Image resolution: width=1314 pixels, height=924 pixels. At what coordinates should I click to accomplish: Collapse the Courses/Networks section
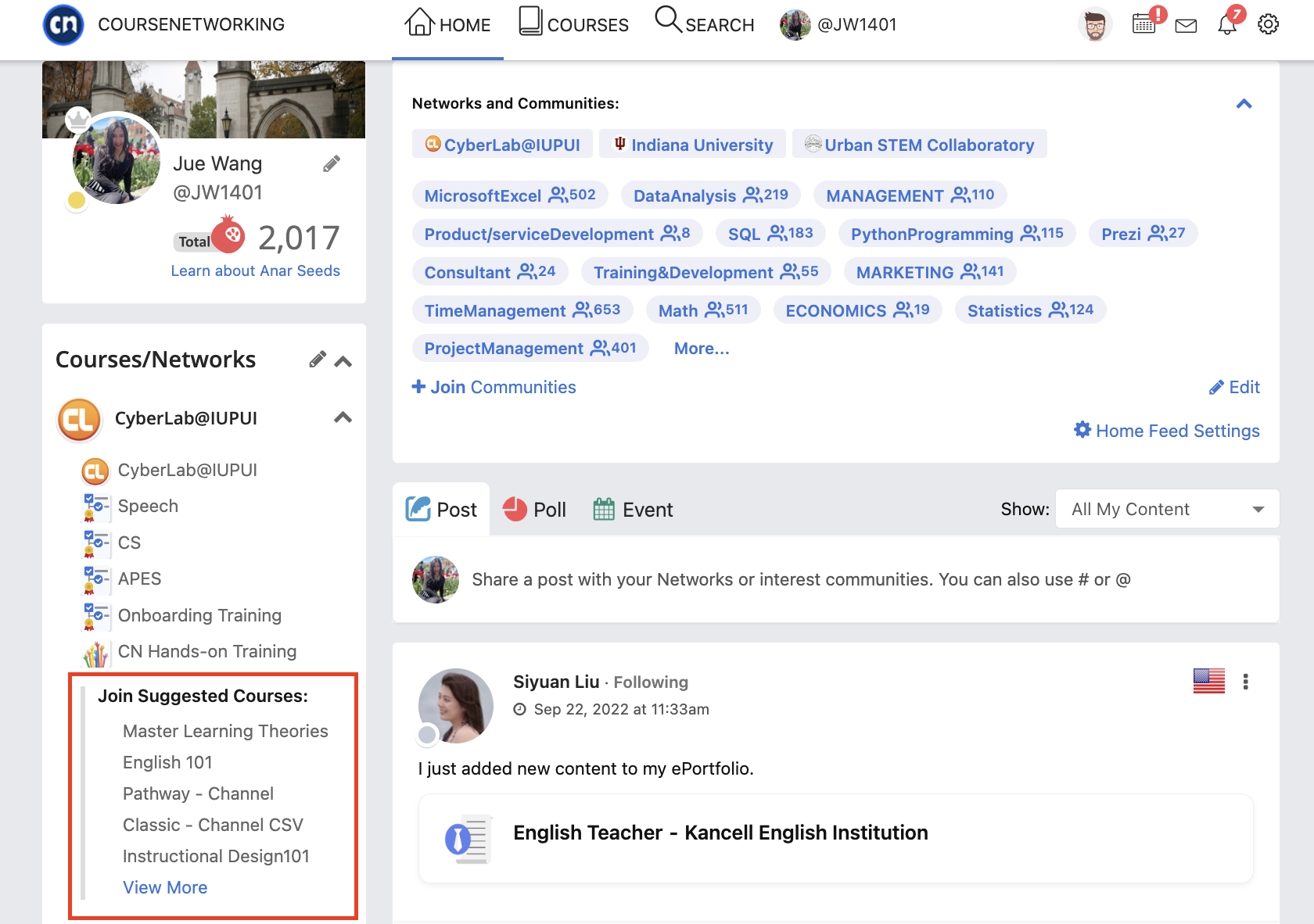(343, 361)
